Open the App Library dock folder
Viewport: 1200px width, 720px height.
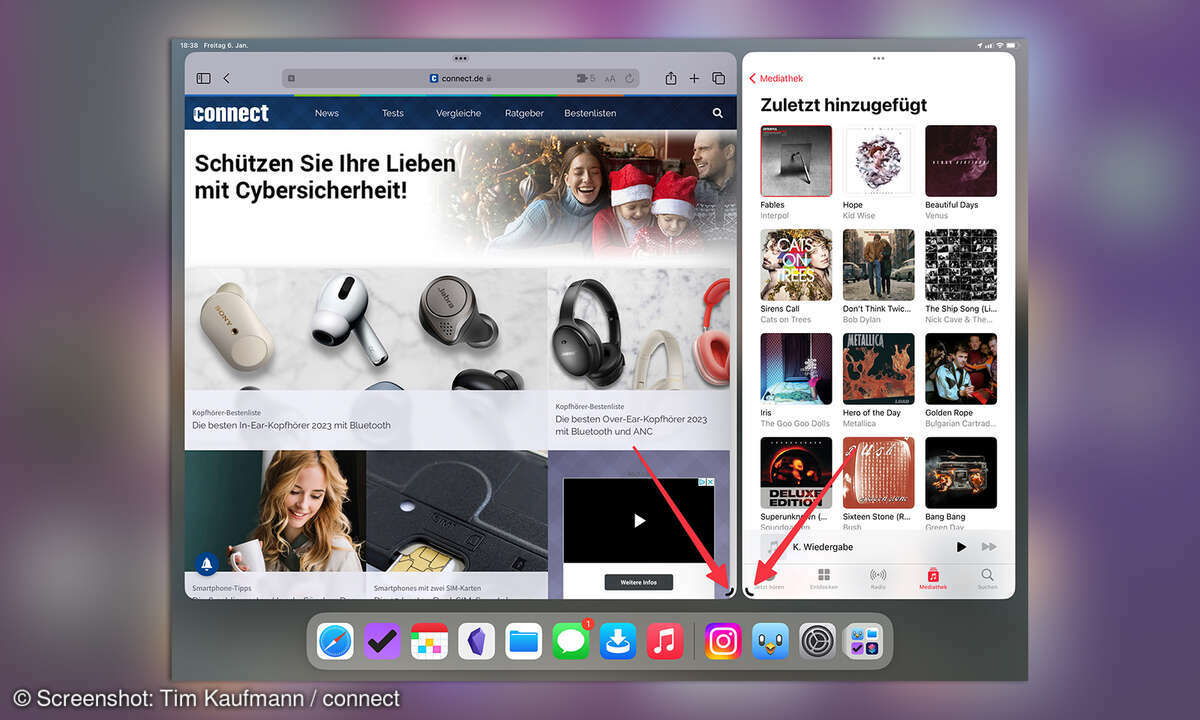pos(865,640)
